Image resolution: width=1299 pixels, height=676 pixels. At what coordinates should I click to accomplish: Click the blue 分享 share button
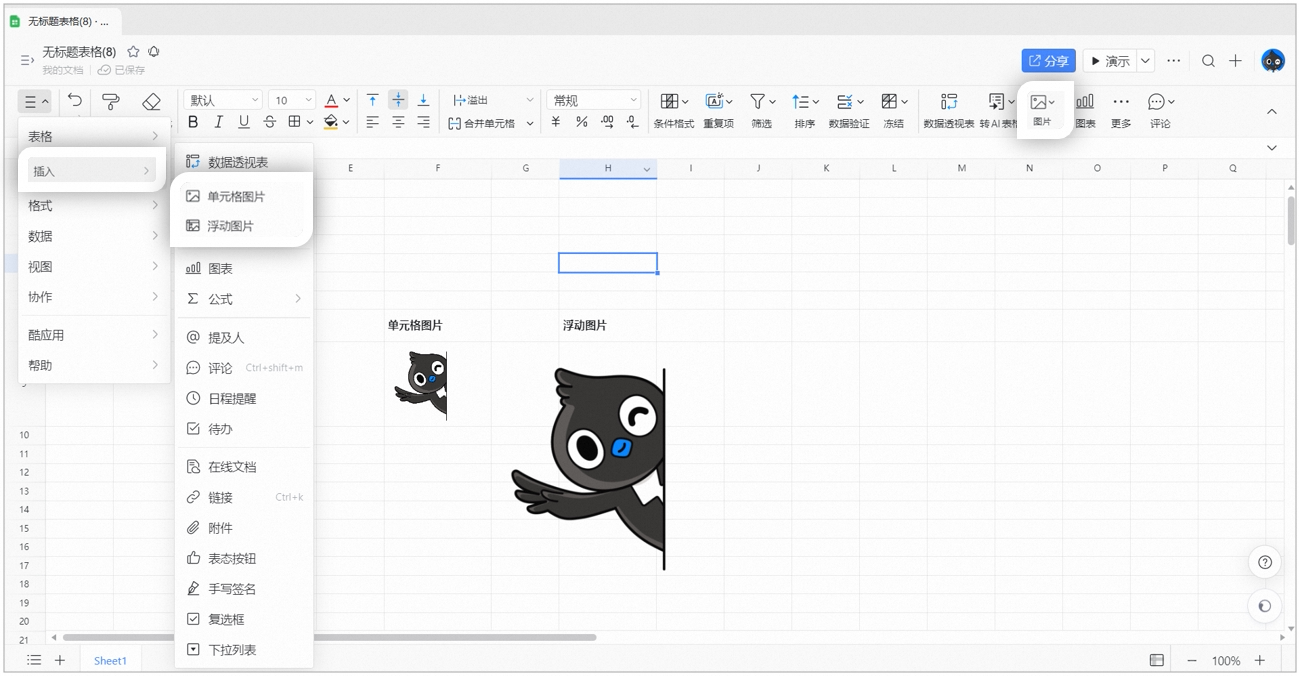1048,61
